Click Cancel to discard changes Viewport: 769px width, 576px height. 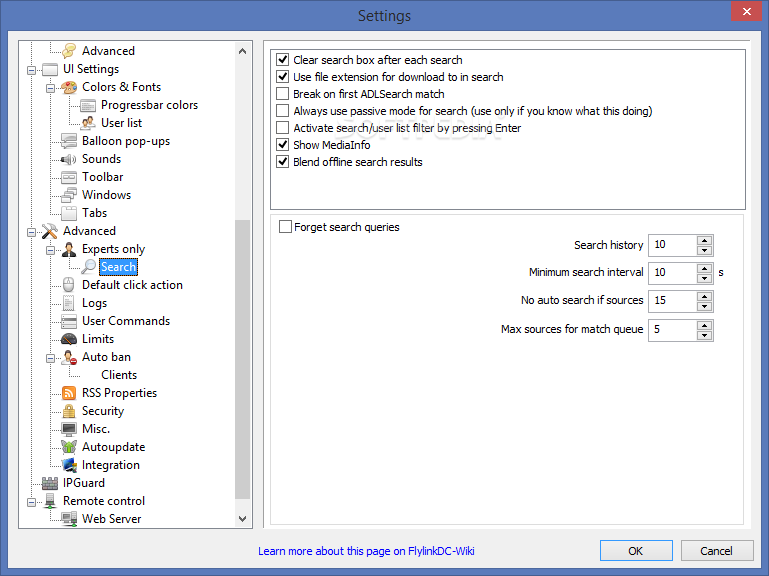click(x=717, y=551)
